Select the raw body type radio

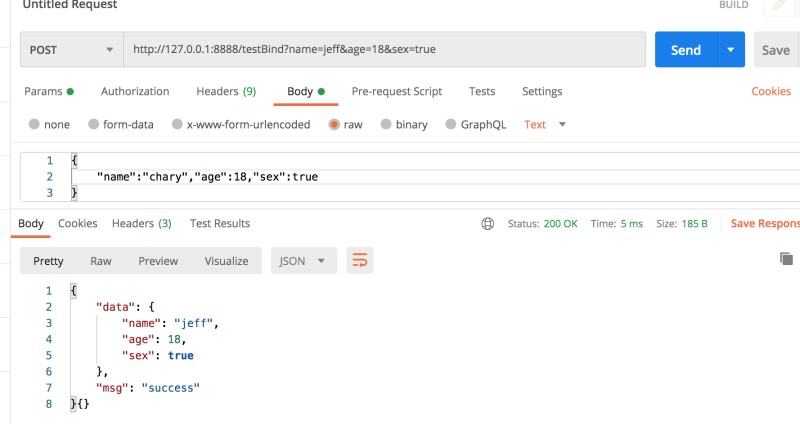click(334, 125)
